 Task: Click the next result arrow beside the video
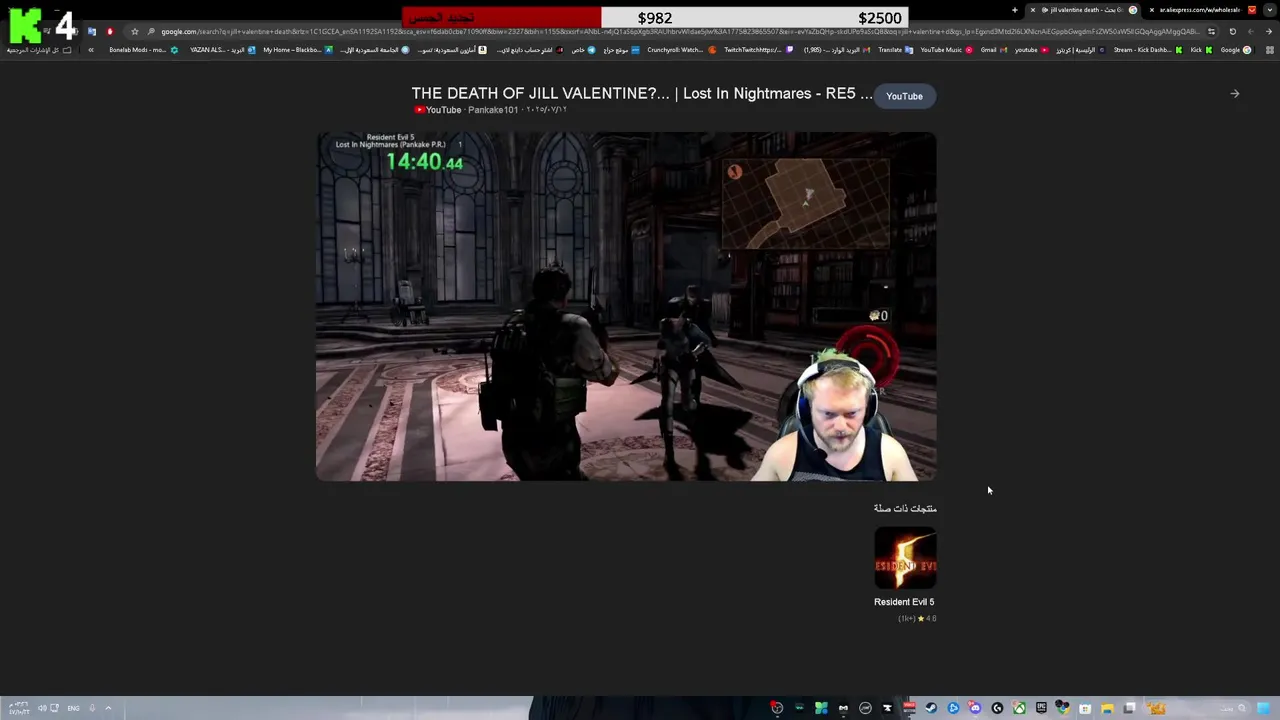(1234, 94)
